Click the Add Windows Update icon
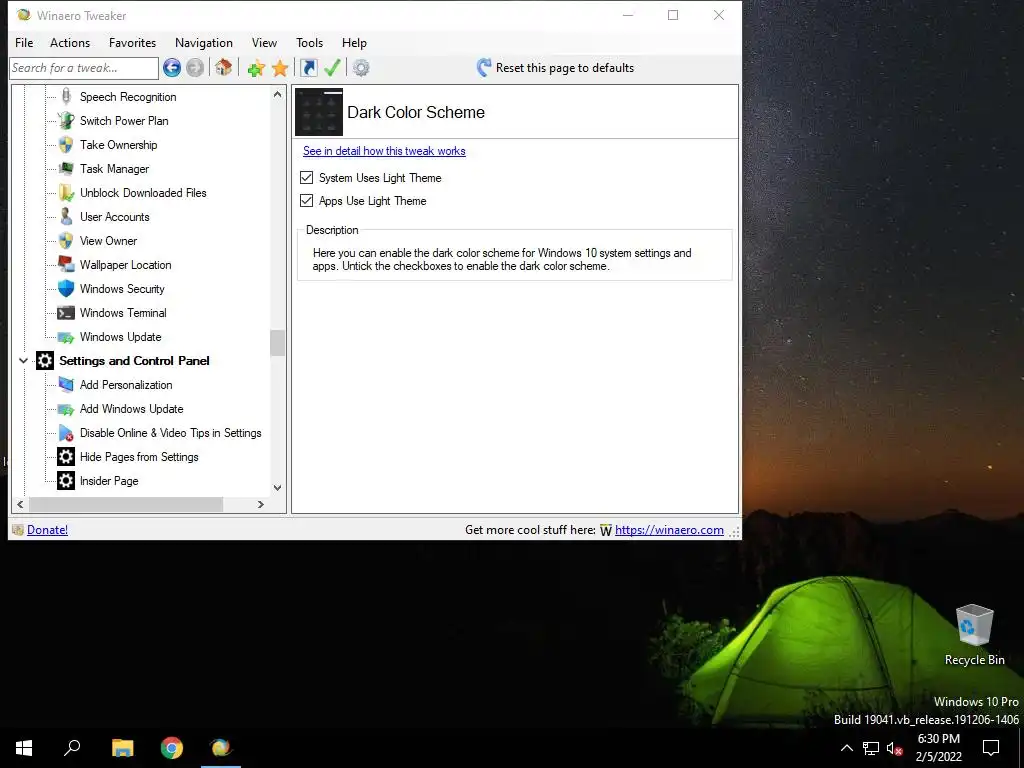Image resolution: width=1024 pixels, height=768 pixels. 66,409
